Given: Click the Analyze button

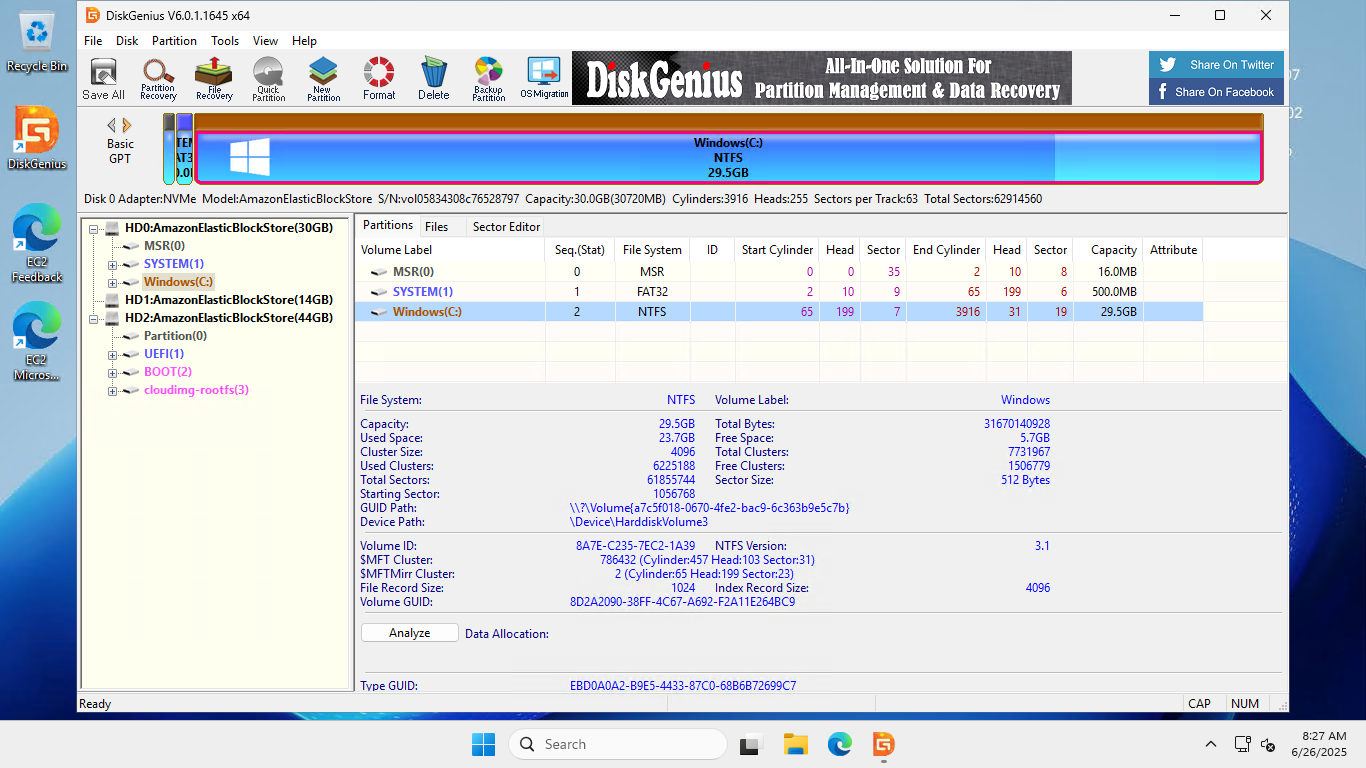Looking at the screenshot, I should click(x=410, y=633).
